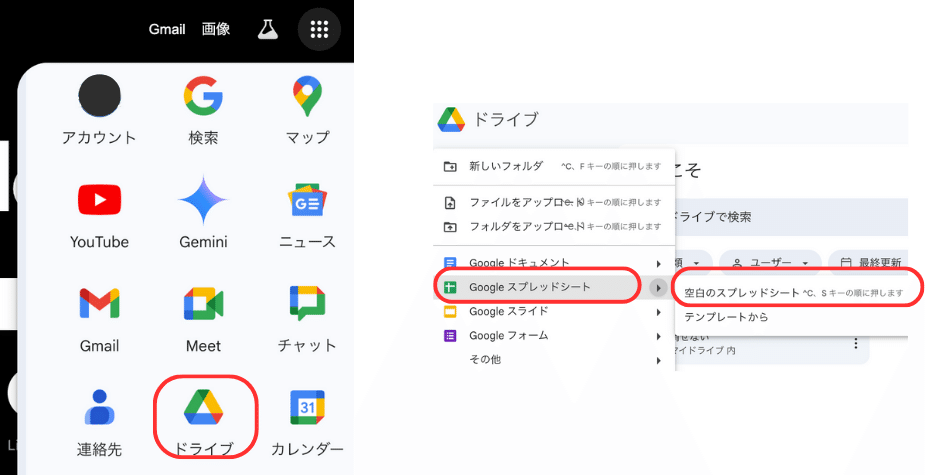Expand the その他 submenu arrow

tap(658, 361)
